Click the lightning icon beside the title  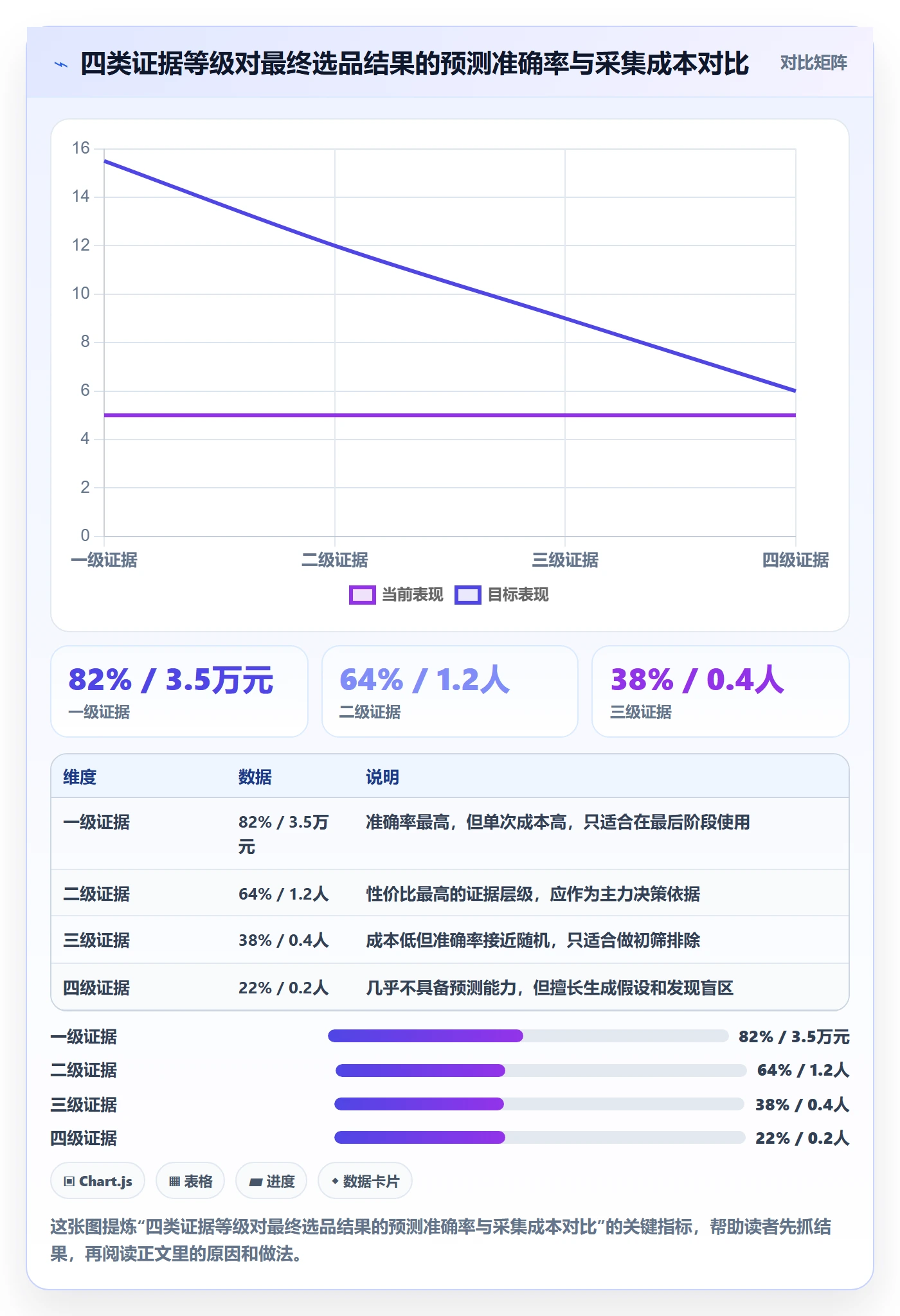point(61,64)
